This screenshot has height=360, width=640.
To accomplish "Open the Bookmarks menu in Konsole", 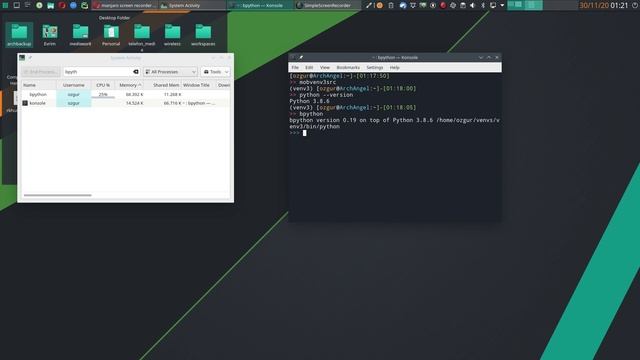I will tap(348, 67).
